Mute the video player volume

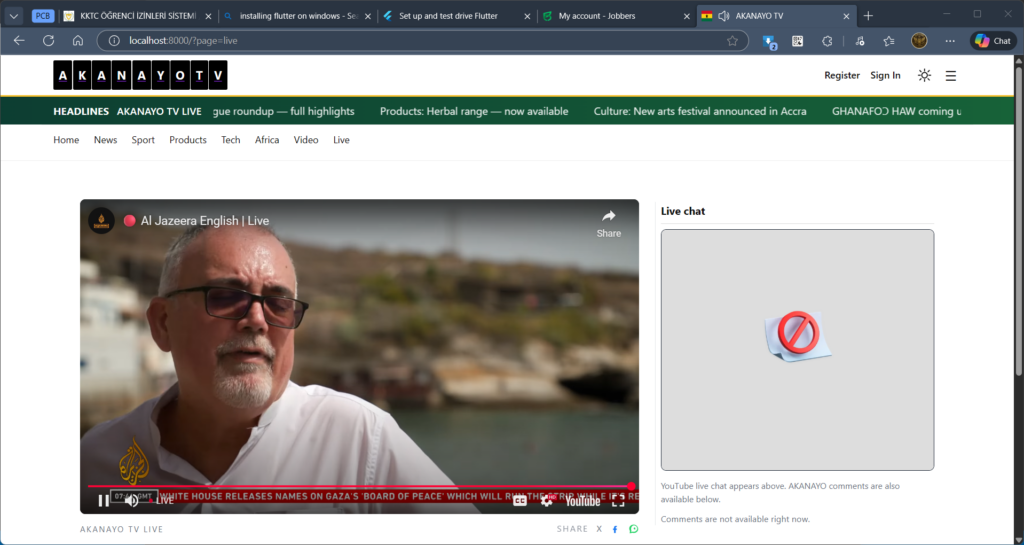click(x=132, y=501)
